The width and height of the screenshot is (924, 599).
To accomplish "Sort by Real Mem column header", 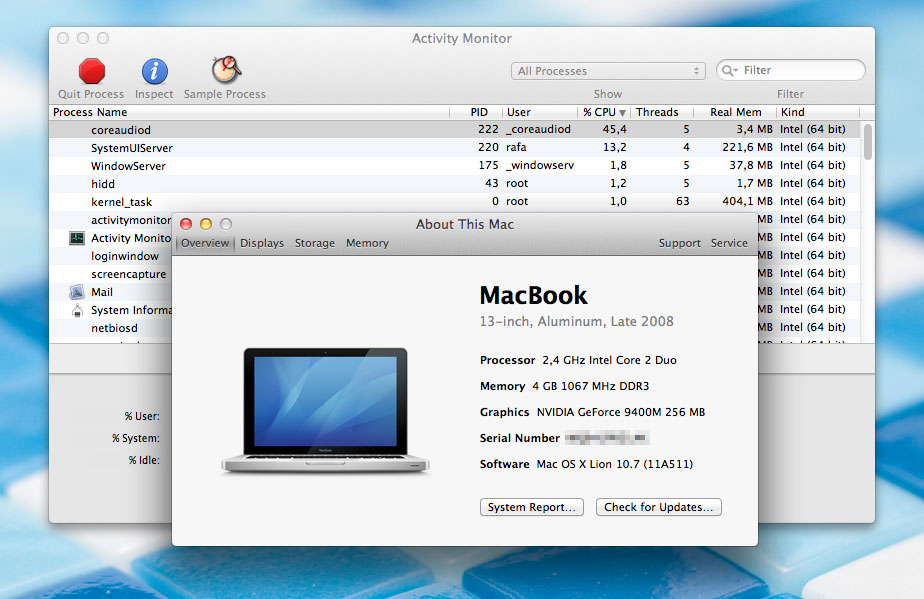I will (x=735, y=112).
